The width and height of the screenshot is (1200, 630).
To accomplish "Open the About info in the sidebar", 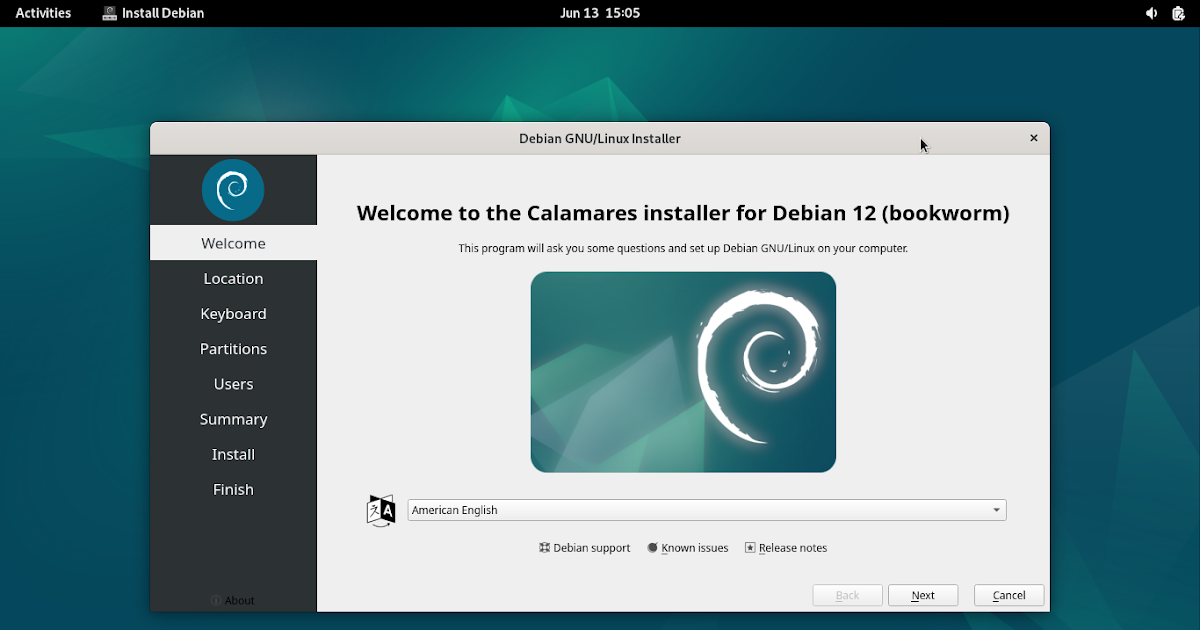I will (x=233, y=600).
